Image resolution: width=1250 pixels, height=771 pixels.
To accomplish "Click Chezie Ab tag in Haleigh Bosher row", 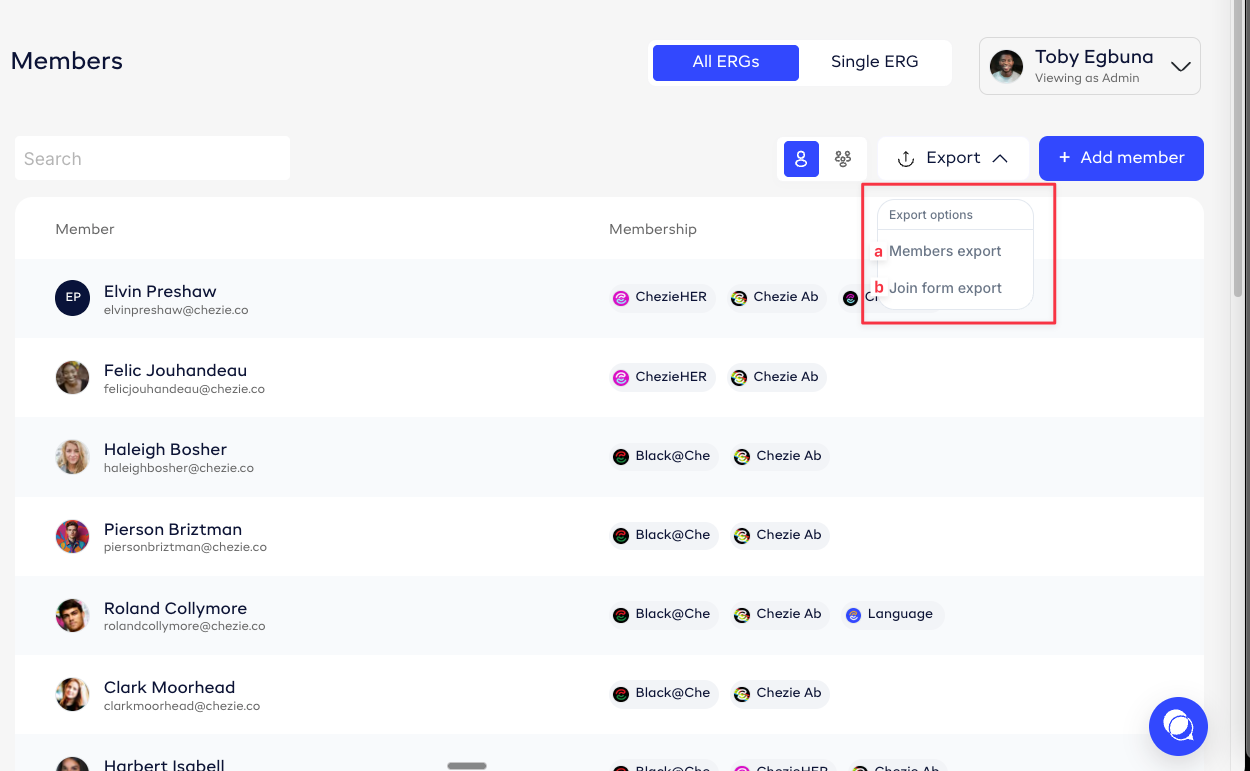I will tap(780, 456).
